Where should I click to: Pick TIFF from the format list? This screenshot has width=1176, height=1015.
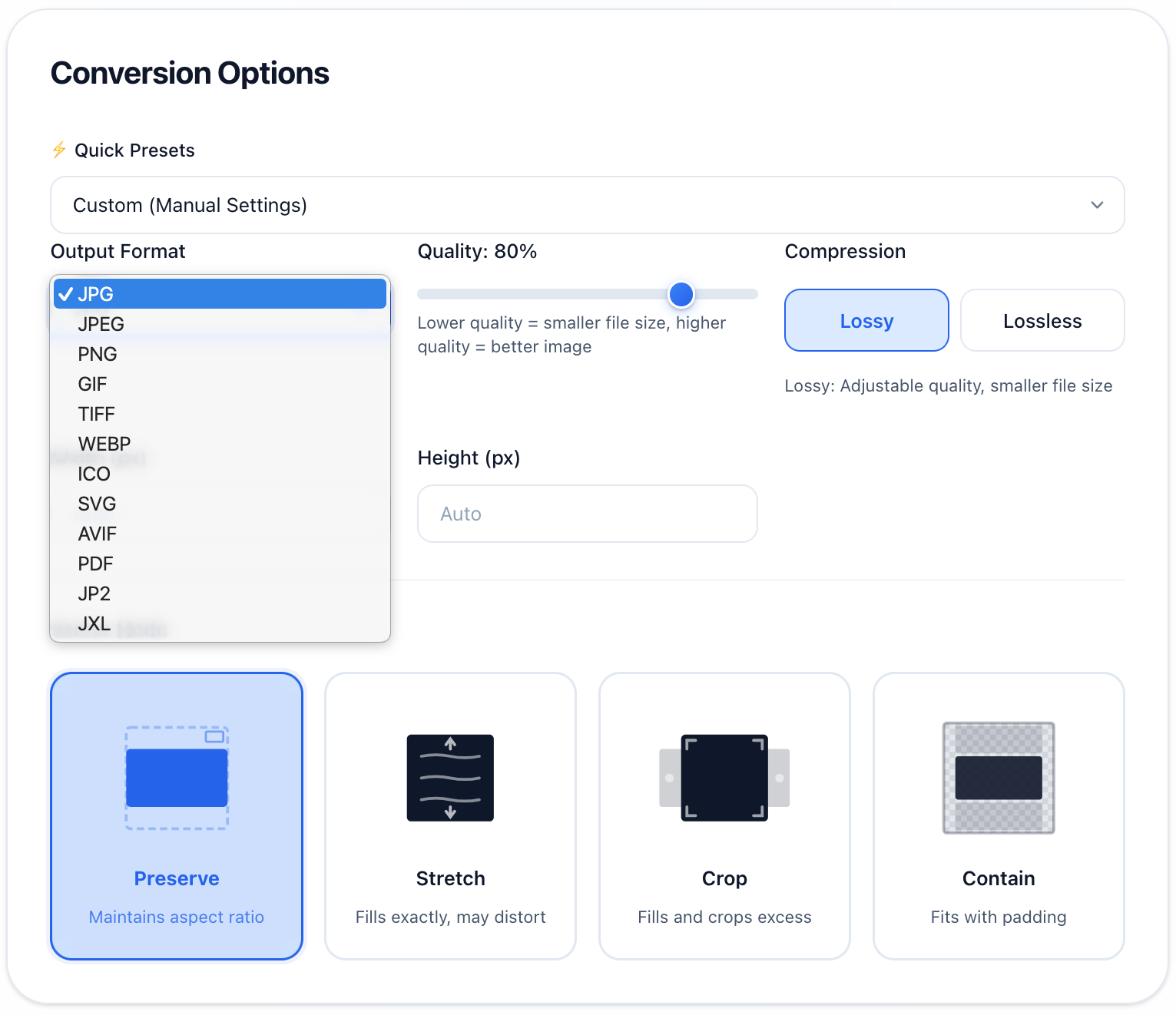click(x=96, y=414)
